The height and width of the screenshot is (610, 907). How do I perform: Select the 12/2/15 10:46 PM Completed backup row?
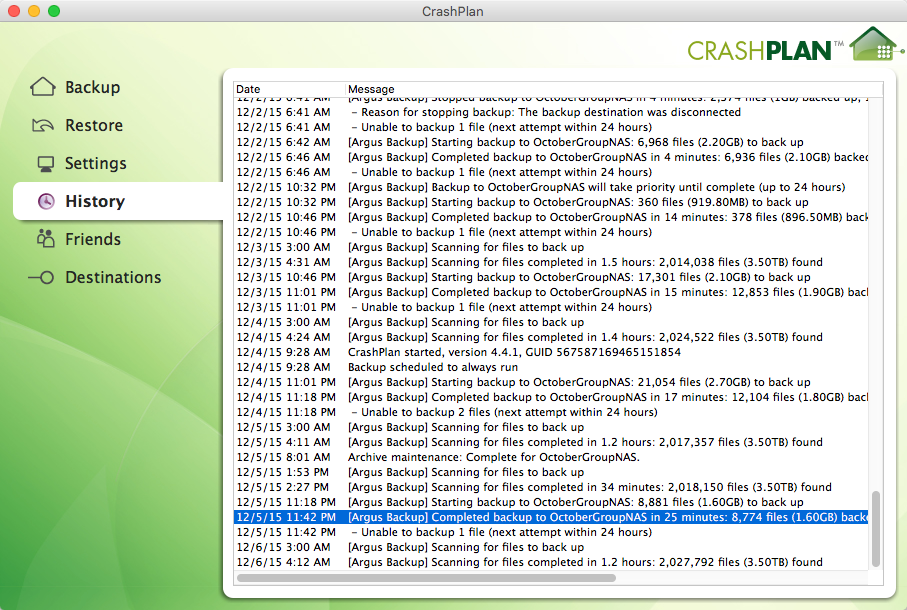(551, 217)
